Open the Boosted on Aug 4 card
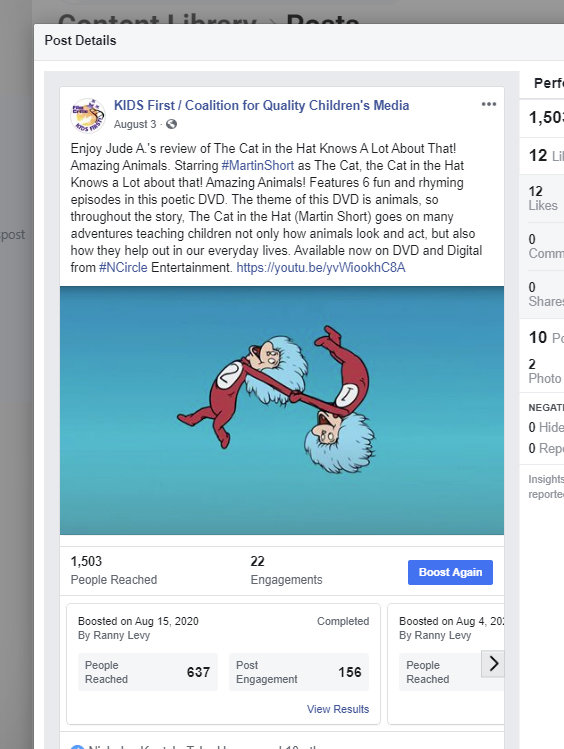Viewport: 564px width, 749px height. coord(446,664)
